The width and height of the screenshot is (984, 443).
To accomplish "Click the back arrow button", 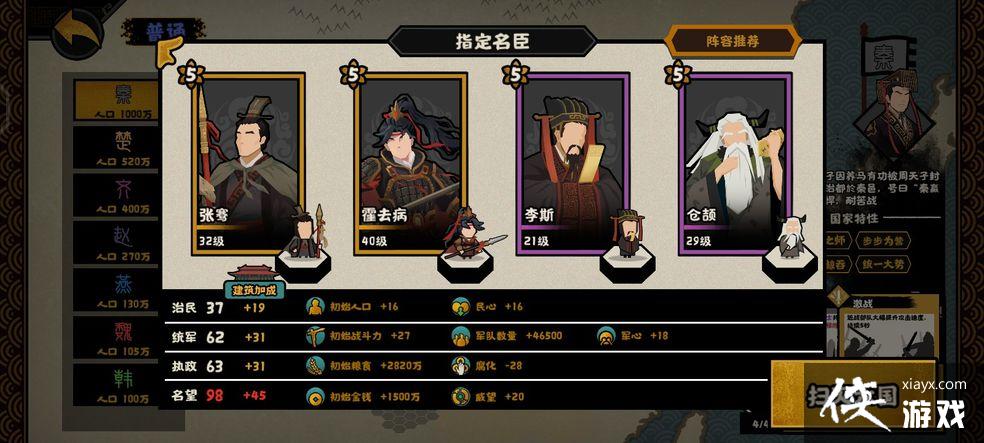I will (78, 34).
